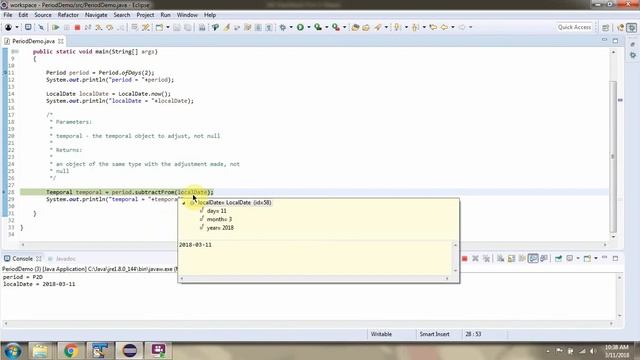Viewport: 640px width, 360px height.
Task: Open the File menu
Action: coord(8,15)
